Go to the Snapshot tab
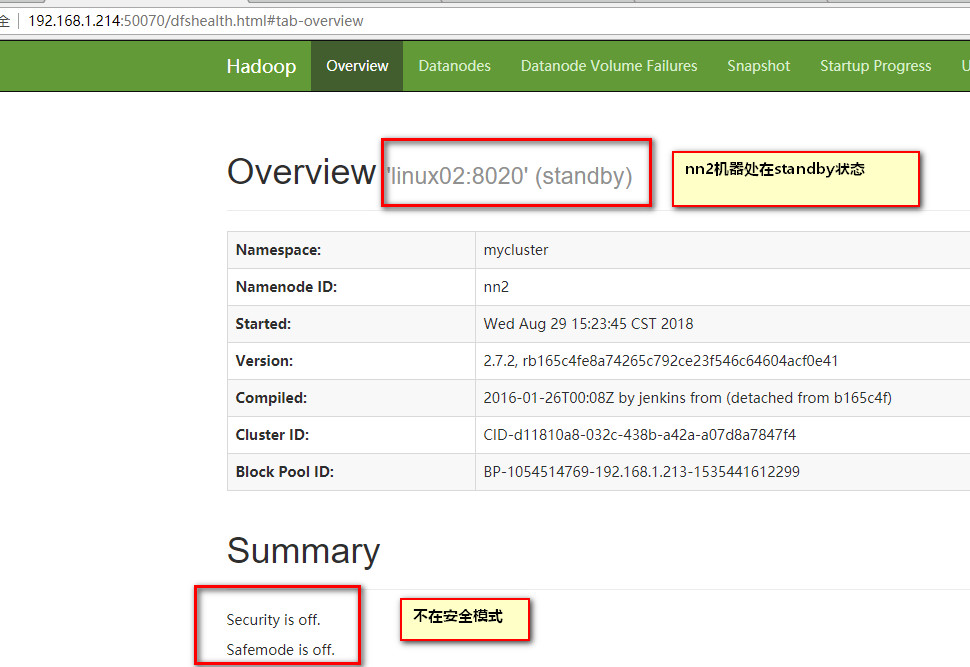Image resolution: width=970 pixels, height=667 pixels. (758, 66)
